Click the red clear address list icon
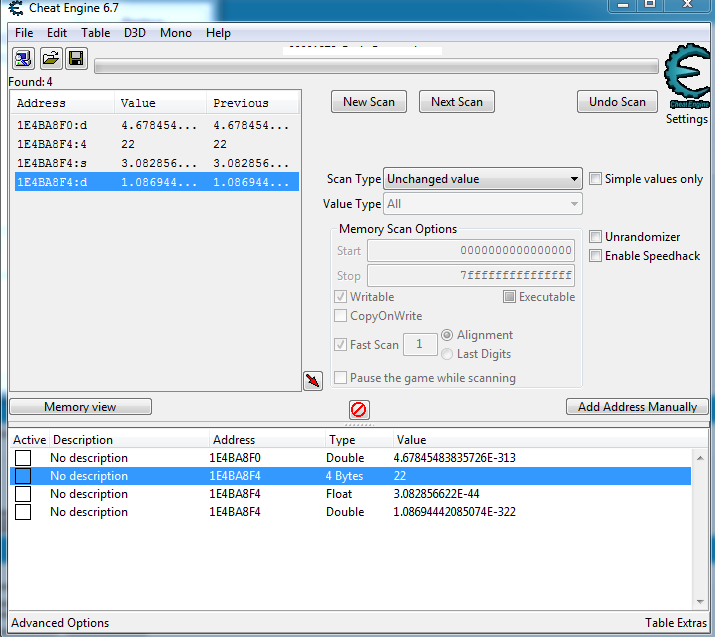 coord(359,409)
